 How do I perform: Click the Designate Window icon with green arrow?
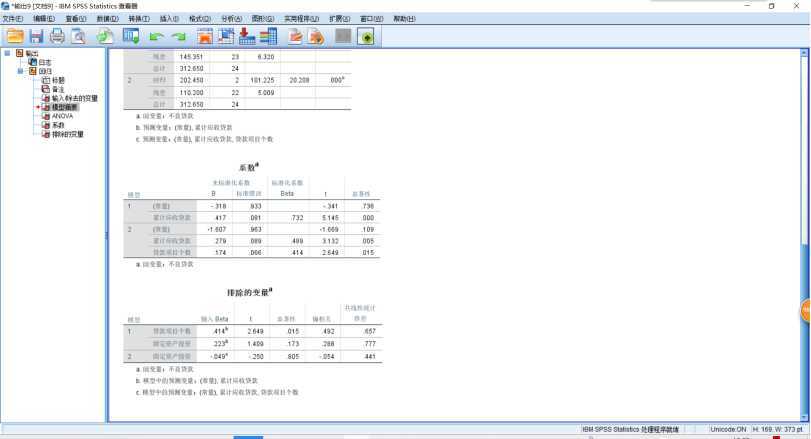366,37
